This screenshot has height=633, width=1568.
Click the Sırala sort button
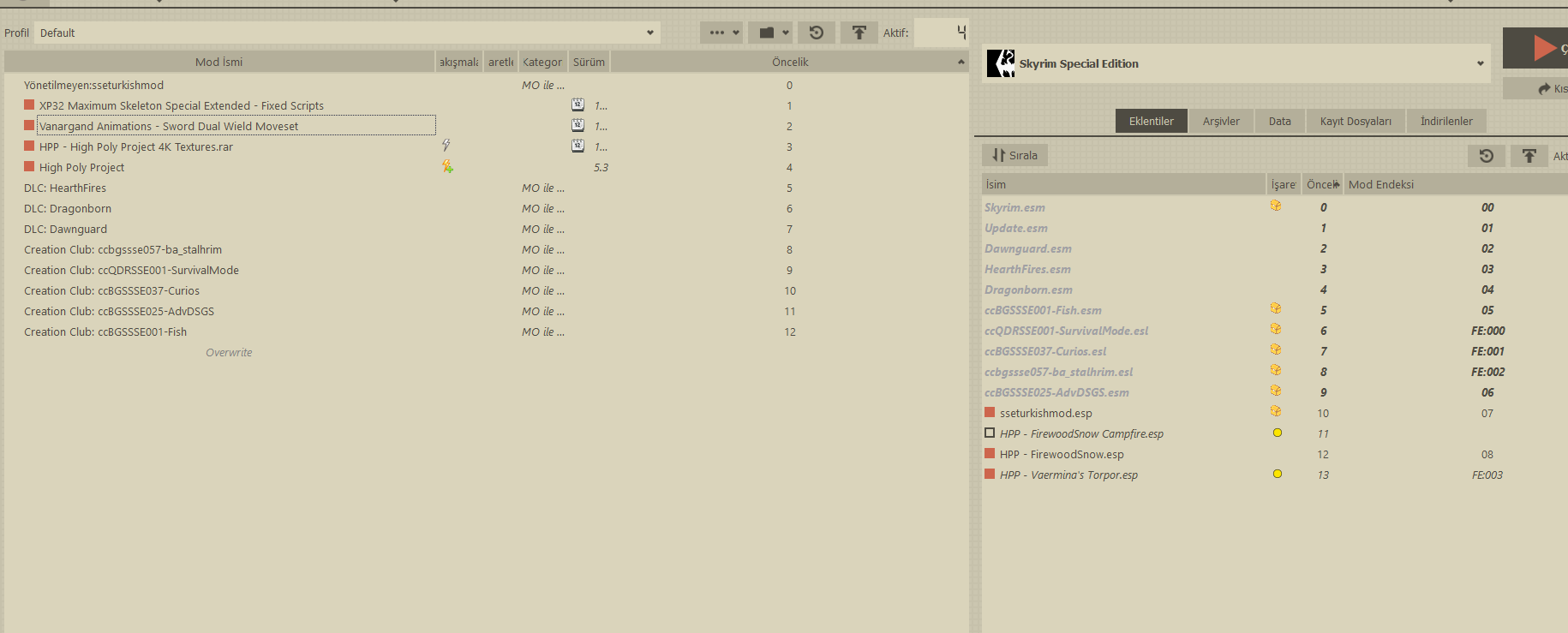coord(1014,155)
